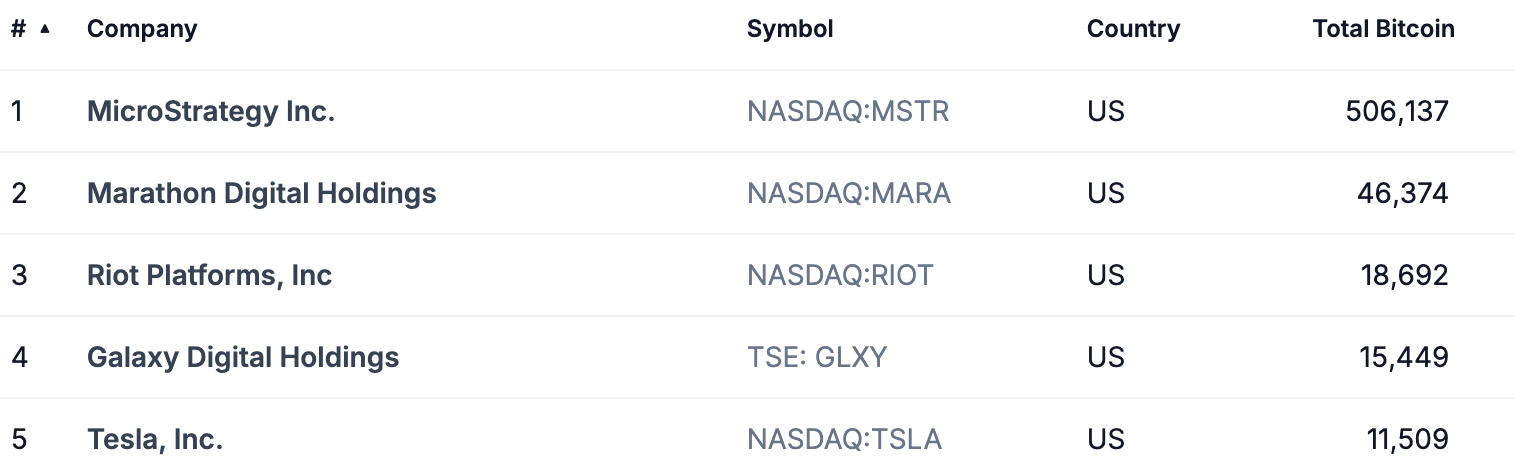Click the TSE: GLXY ticker symbol
This screenshot has height=471, width=1515.
tap(817, 357)
